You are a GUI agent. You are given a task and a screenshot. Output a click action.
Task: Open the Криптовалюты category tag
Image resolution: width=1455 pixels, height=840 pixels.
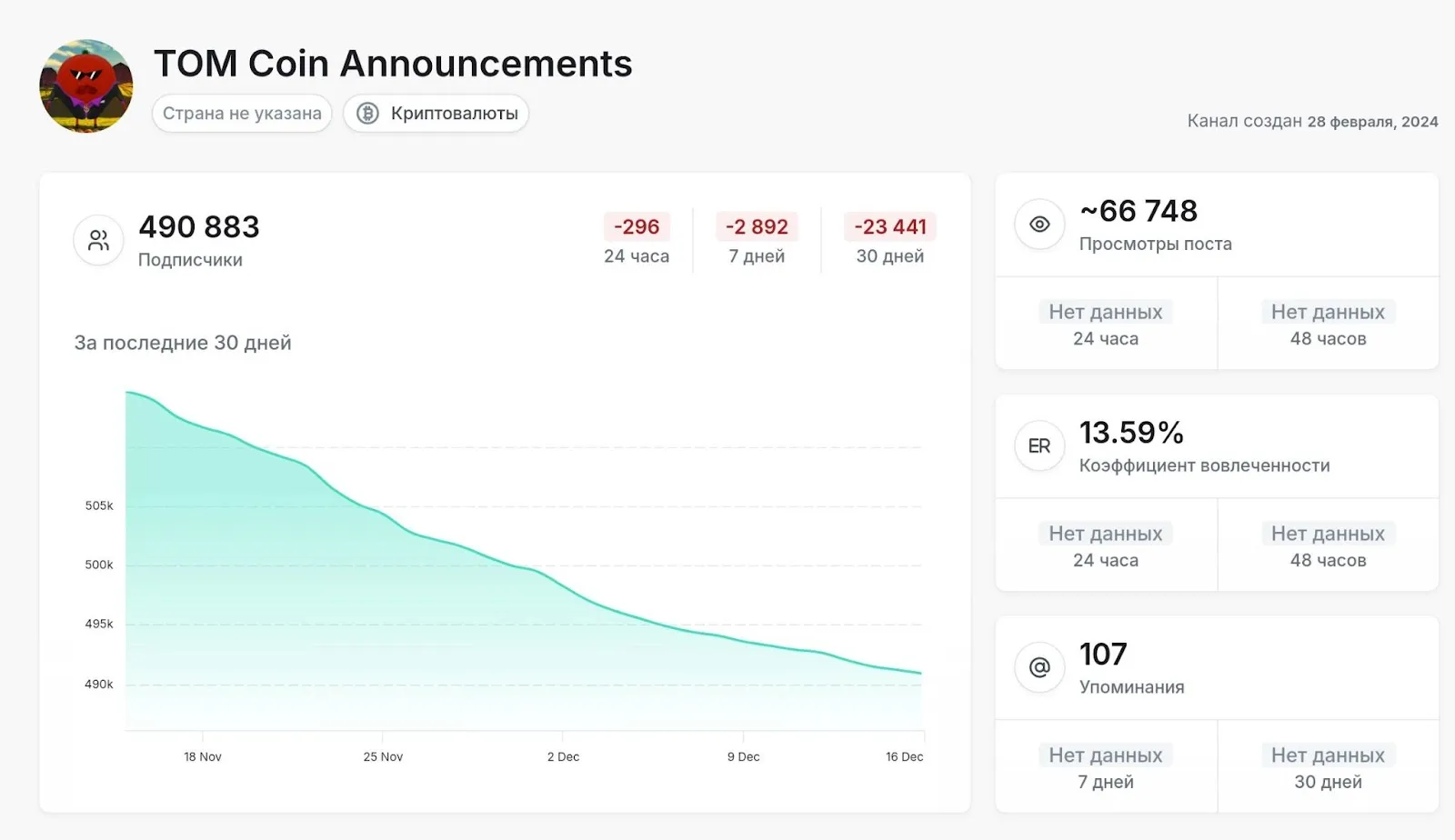(x=436, y=114)
